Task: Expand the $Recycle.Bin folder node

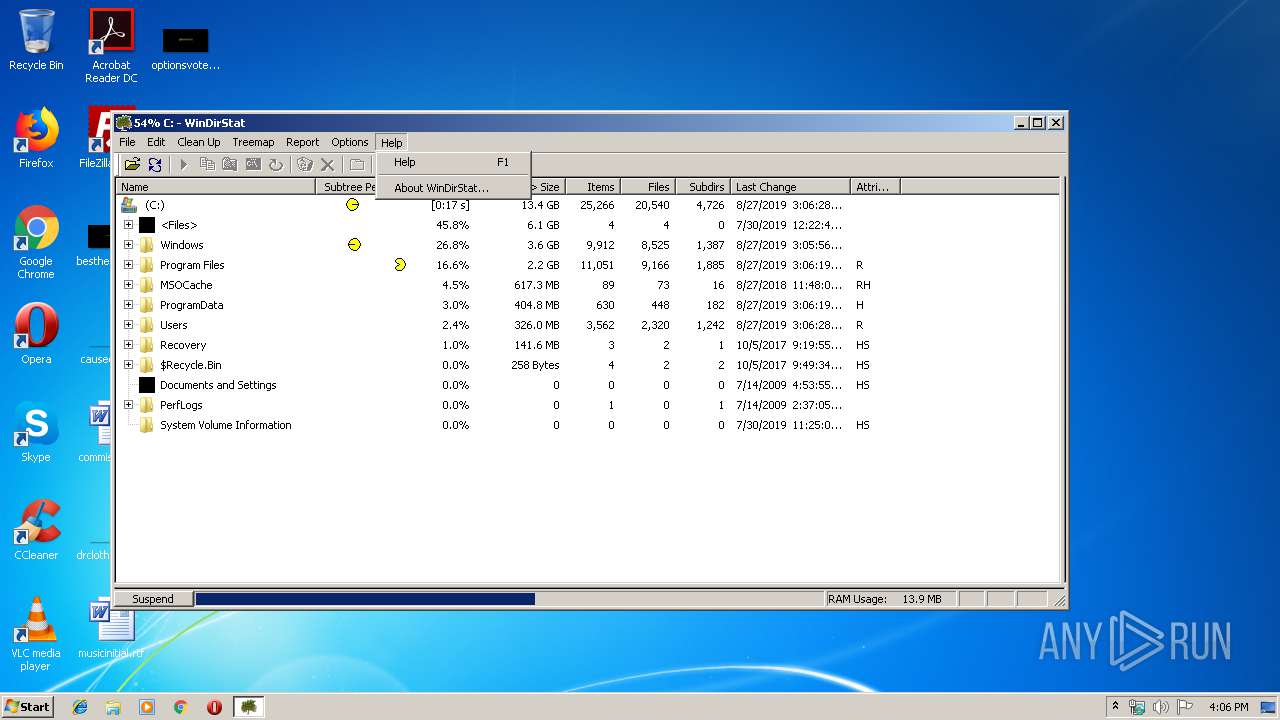Action: coord(128,365)
